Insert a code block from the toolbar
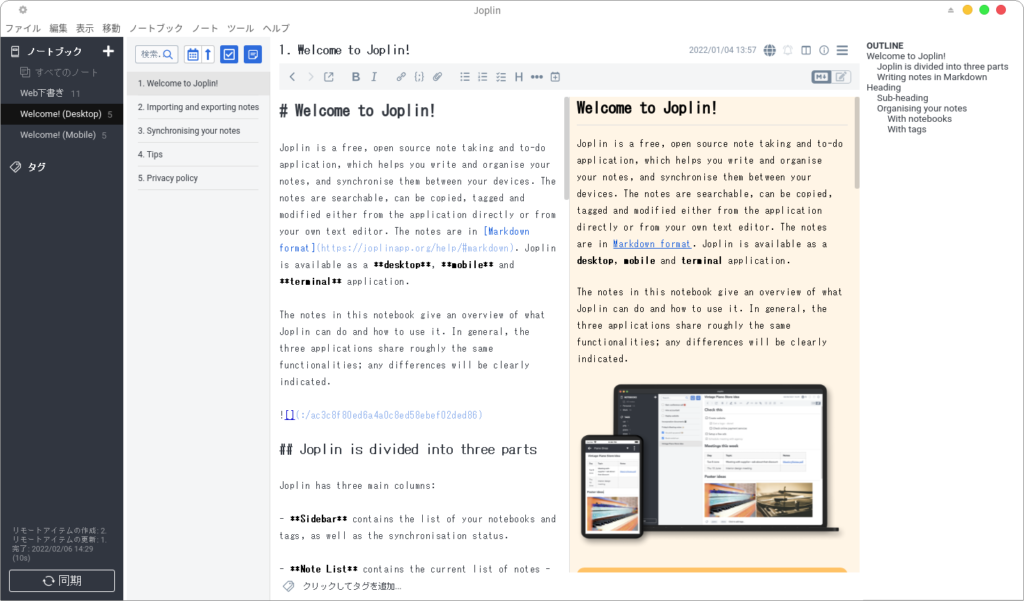Screen dimensions: 1024x601 [x=419, y=77]
